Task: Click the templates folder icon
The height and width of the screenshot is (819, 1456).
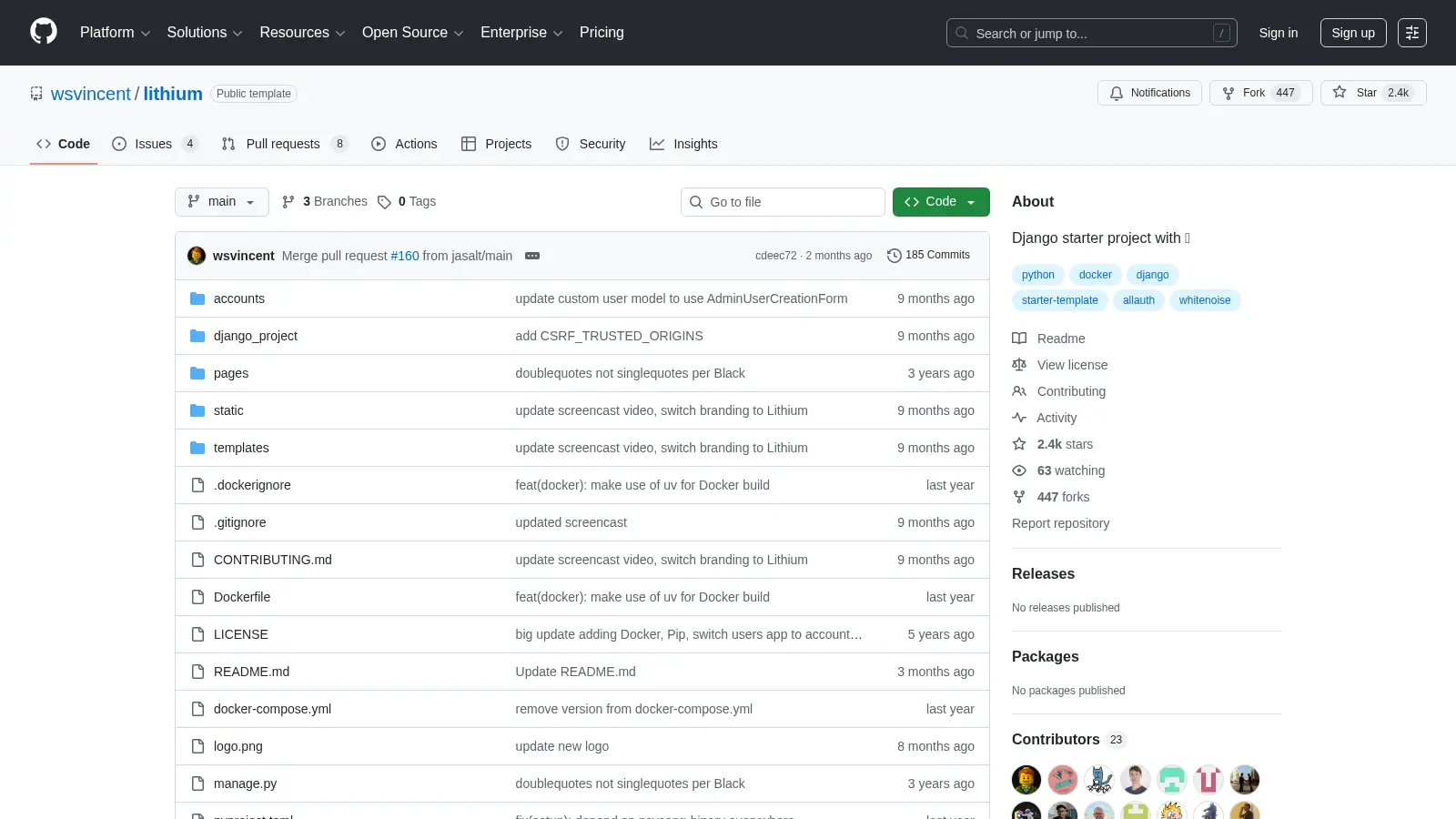Action: (197, 448)
